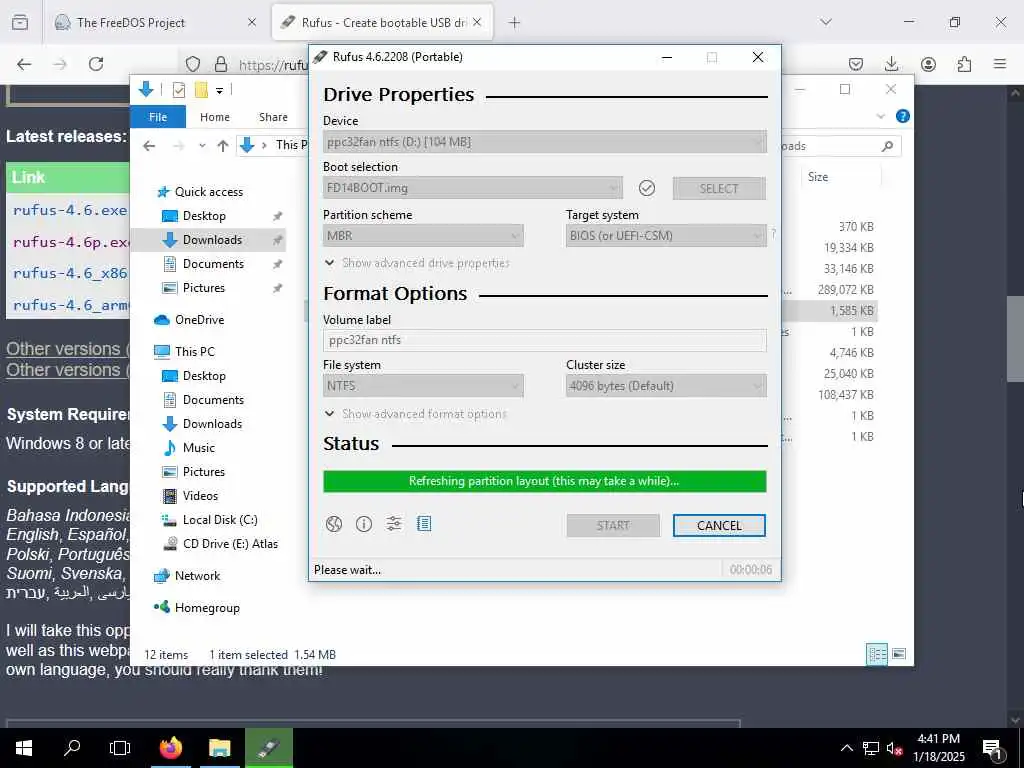Viewport: 1024px width, 768px height.
Task: Open rufus-4.6.exe download link
Action: click(x=70, y=210)
